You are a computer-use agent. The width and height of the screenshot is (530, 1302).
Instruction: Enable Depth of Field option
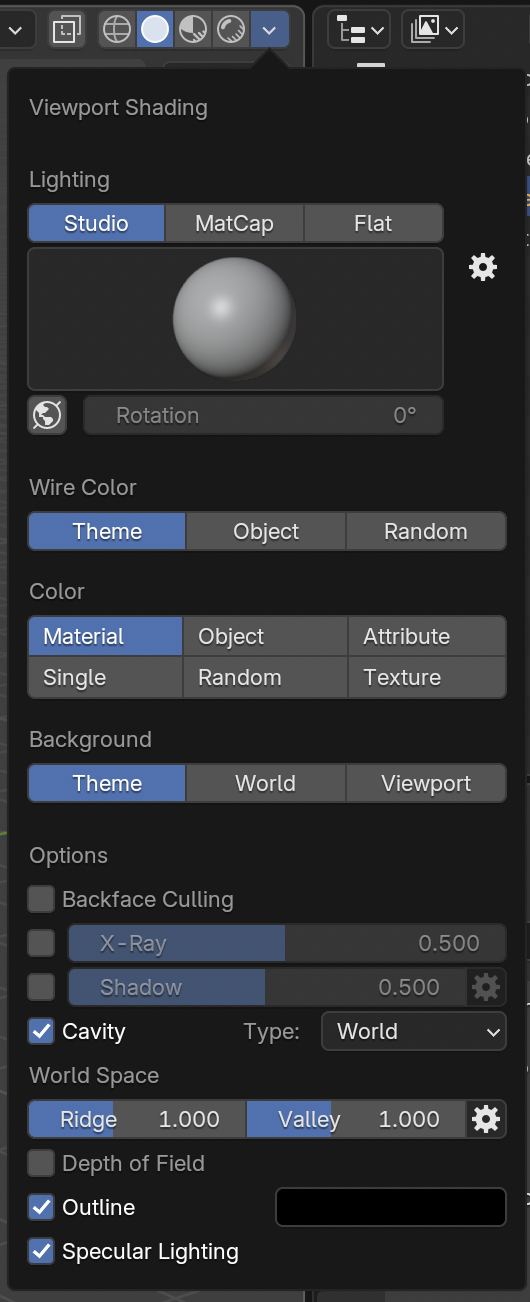pos(41,1163)
